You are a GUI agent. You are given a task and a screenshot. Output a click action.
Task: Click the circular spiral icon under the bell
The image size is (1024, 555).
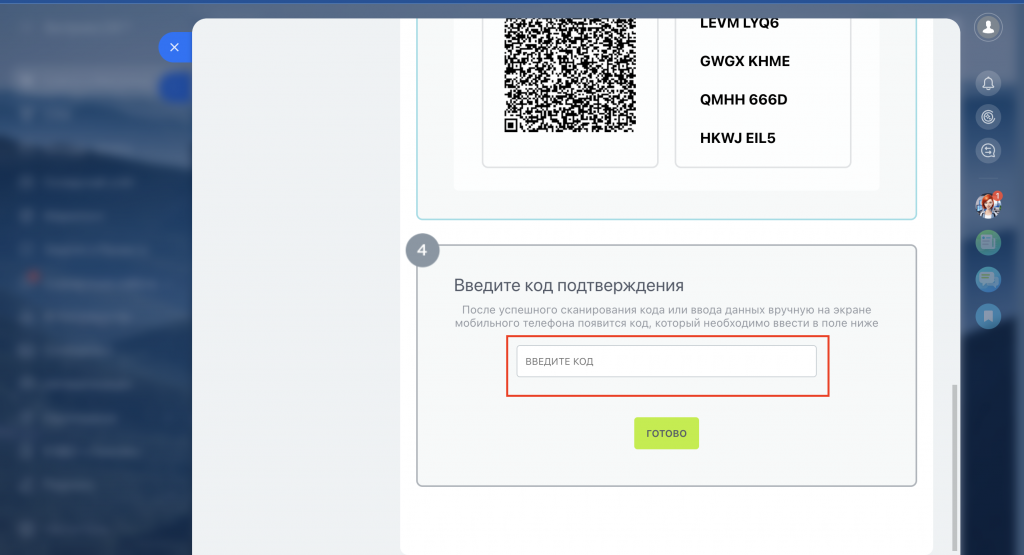(x=988, y=117)
